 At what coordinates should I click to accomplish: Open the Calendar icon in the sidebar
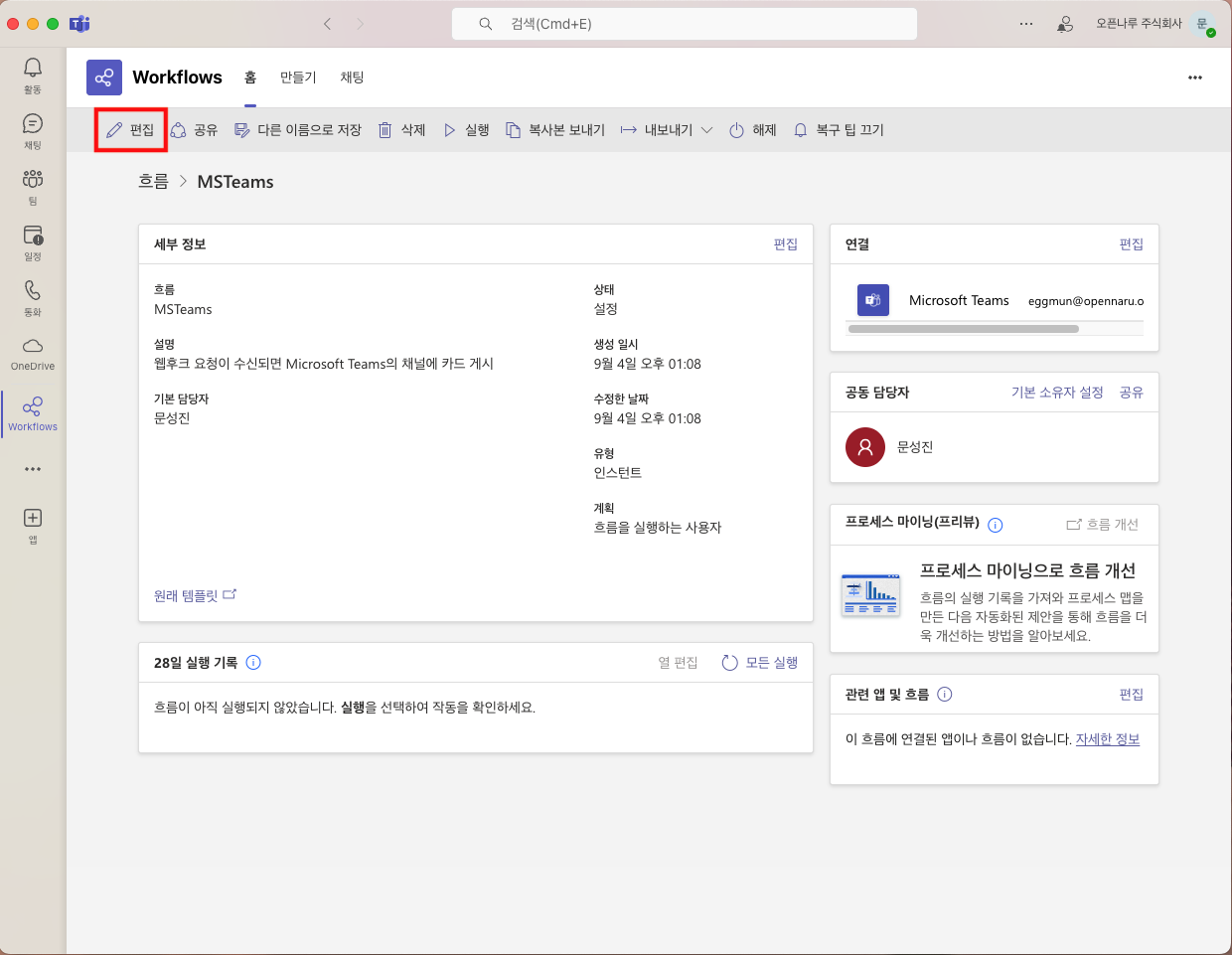(33, 240)
